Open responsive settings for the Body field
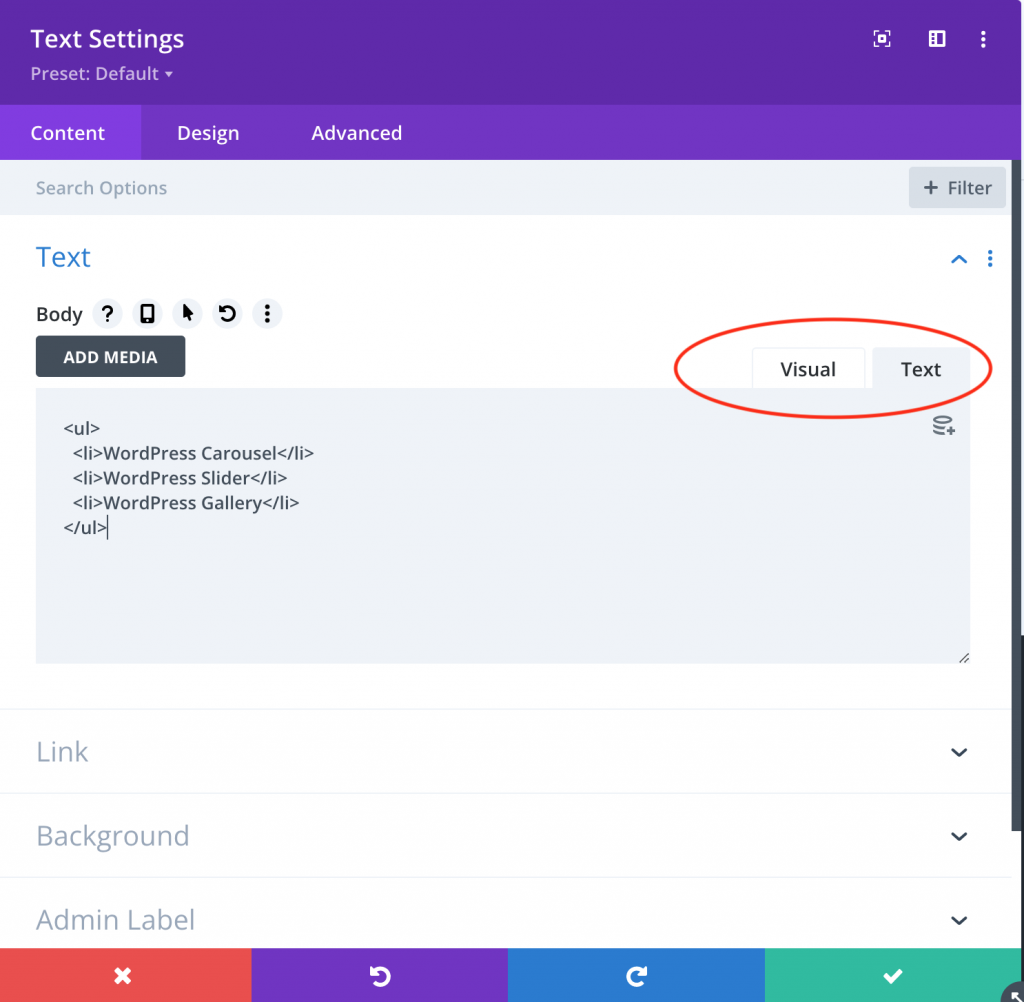 click(147, 313)
